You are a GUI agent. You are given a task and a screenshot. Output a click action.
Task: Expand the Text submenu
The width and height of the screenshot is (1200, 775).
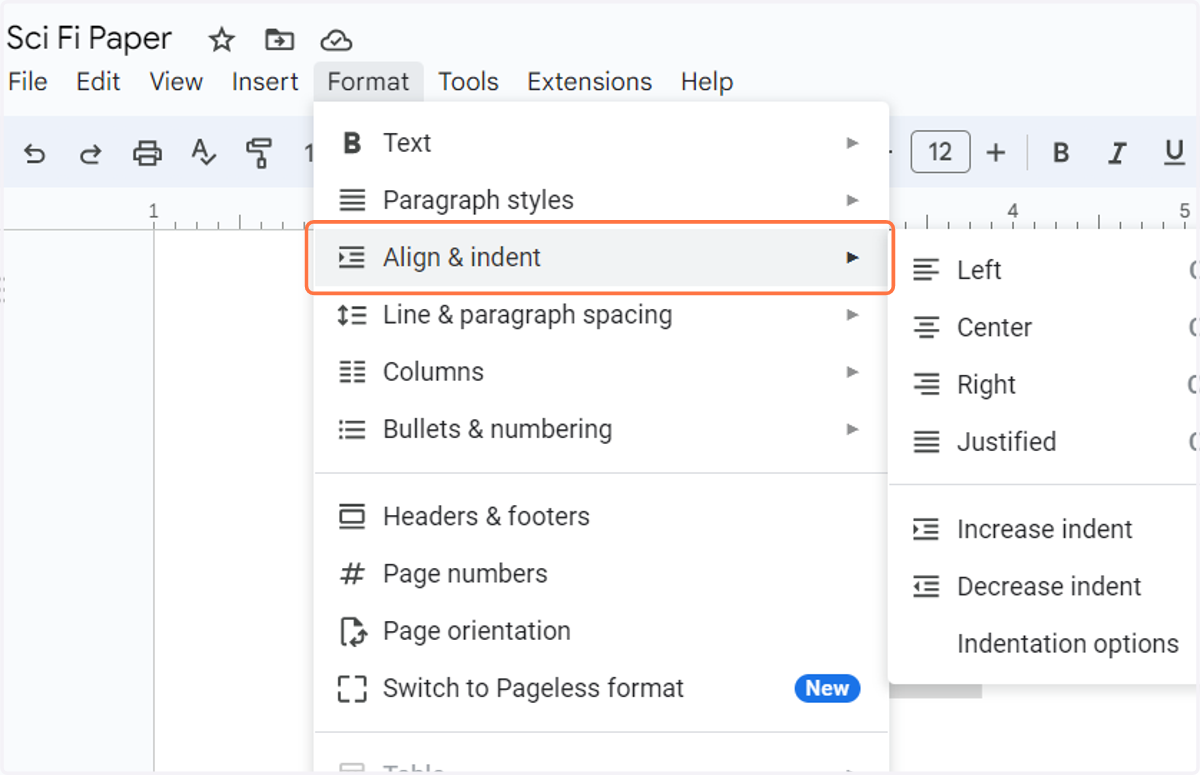[601, 143]
